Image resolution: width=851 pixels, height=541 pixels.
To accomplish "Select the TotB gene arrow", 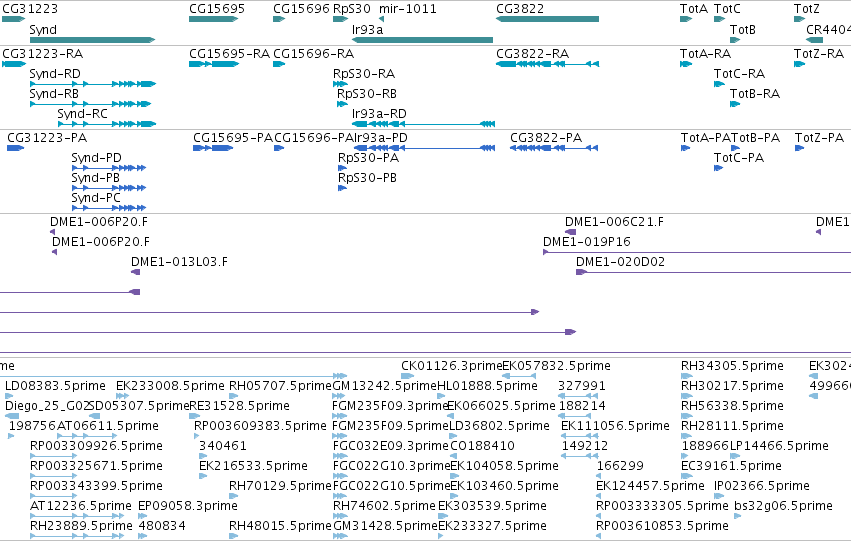I will tap(735, 40).
